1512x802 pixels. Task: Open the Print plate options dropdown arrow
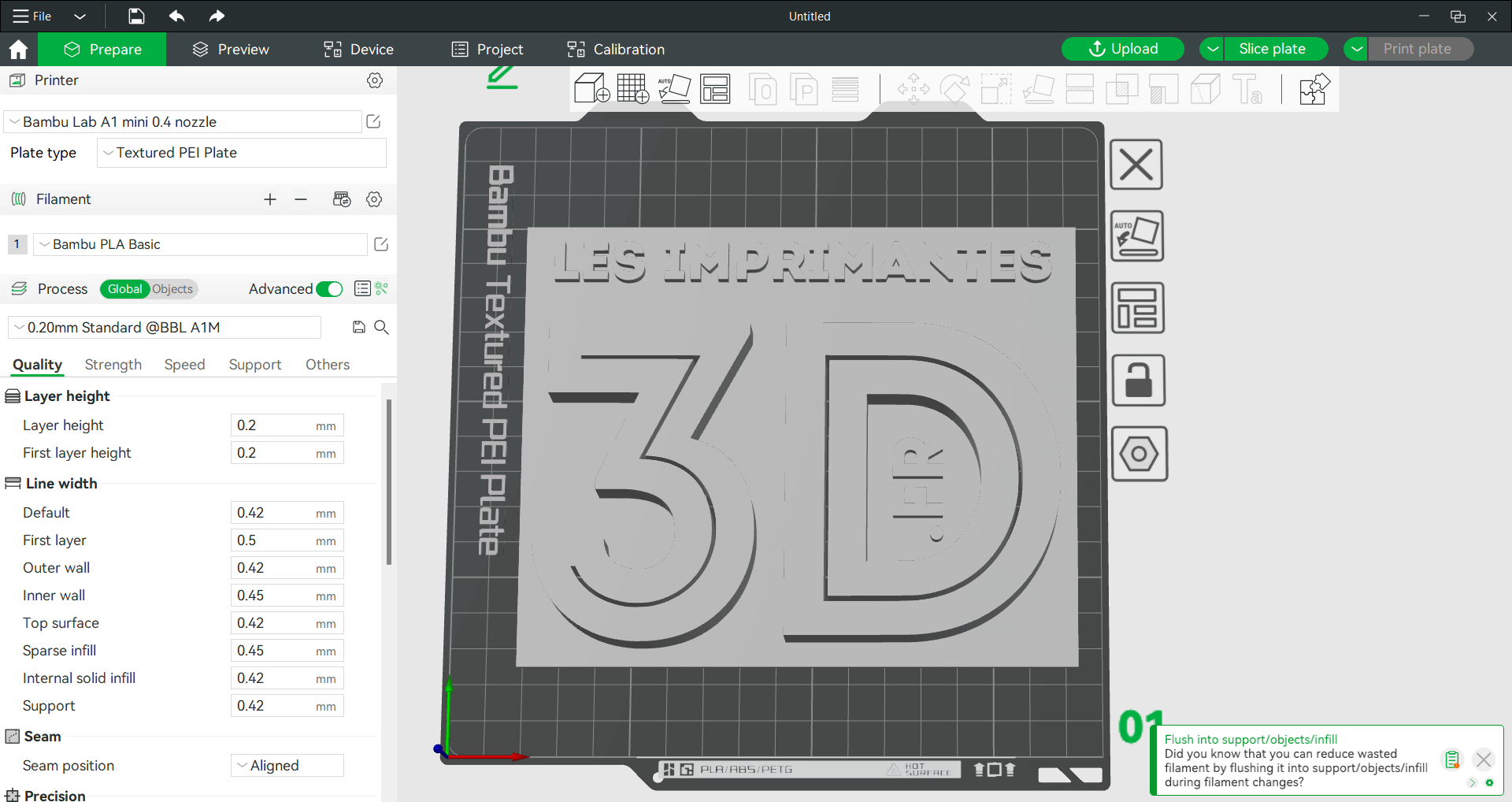point(1357,49)
